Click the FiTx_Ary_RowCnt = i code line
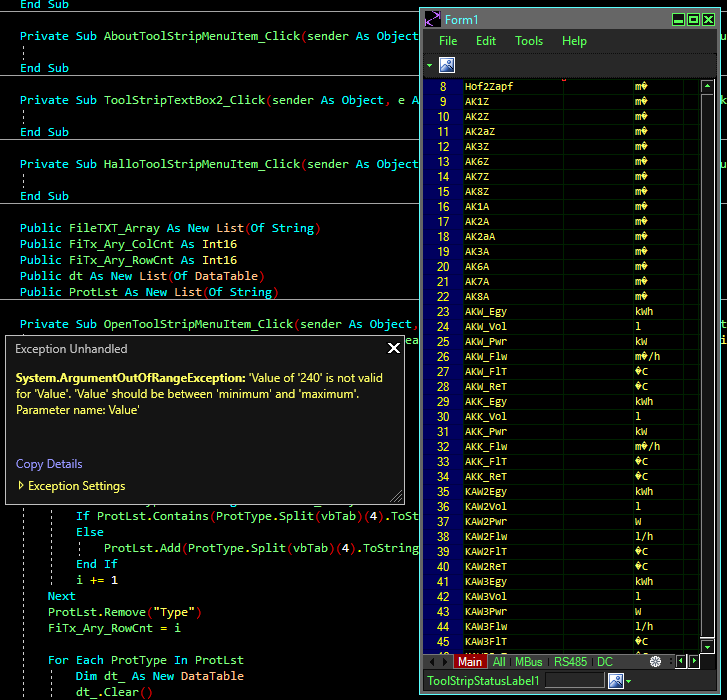The height and width of the screenshot is (700, 727). [x=115, y=628]
